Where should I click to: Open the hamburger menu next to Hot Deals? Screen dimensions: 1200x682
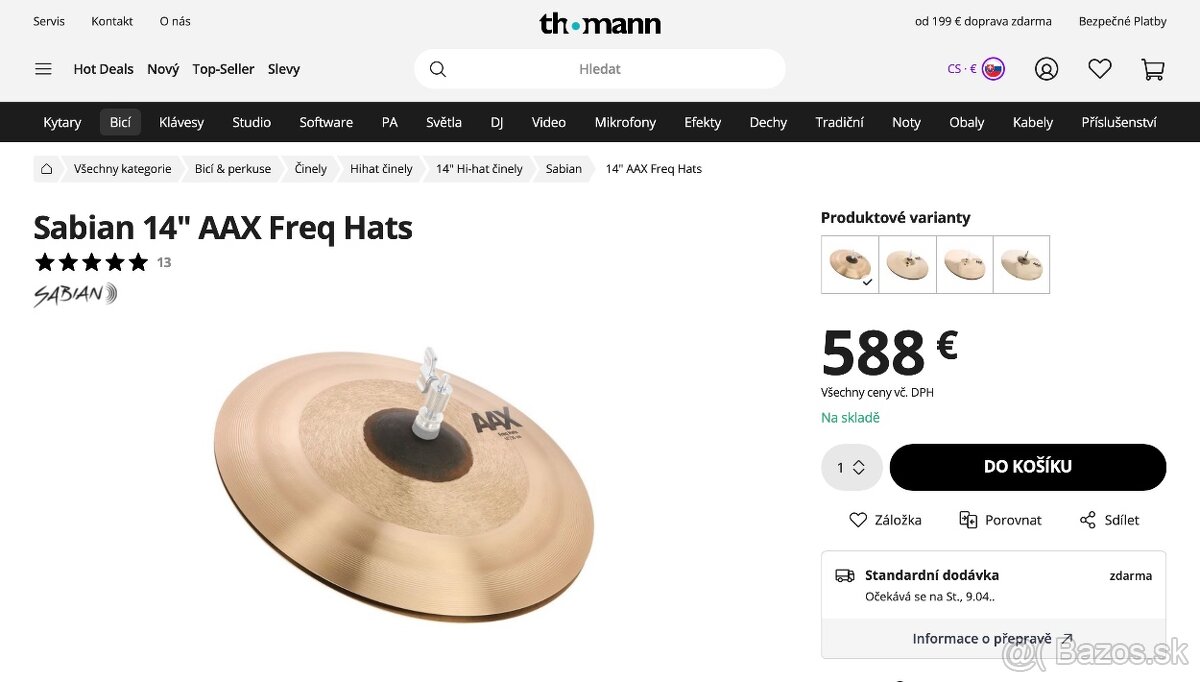coord(41,69)
